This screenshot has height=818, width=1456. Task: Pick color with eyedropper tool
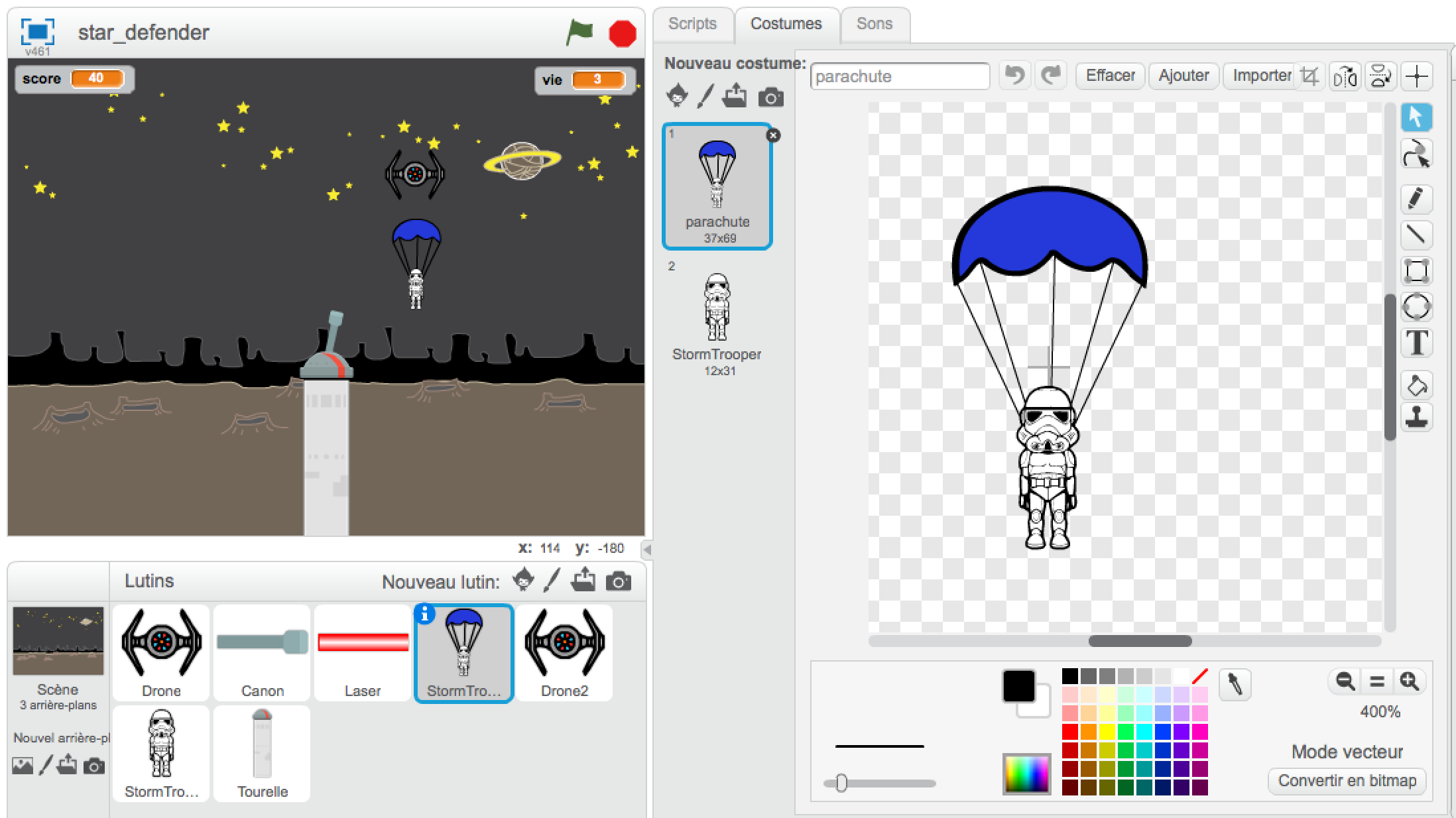coord(1235,685)
